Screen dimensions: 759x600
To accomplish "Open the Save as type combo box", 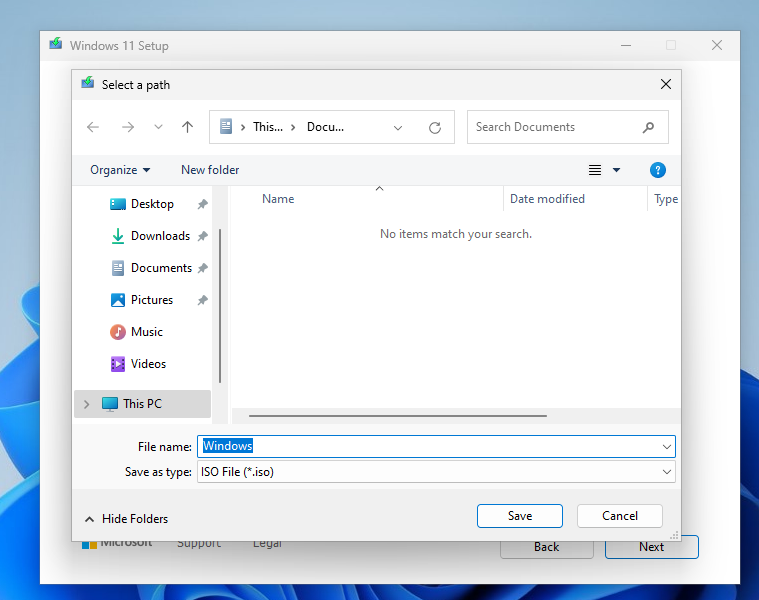I will [436, 472].
